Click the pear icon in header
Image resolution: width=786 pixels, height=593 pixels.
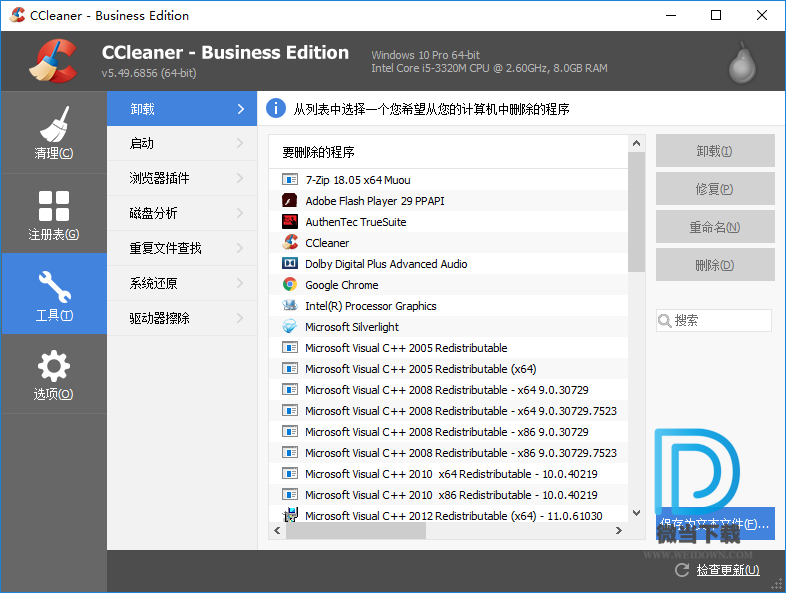coord(742,63)
